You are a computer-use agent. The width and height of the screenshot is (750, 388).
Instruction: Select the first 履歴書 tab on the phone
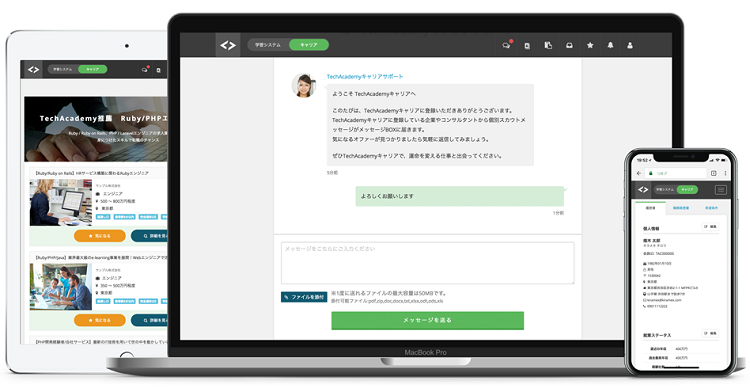coord(650,208)
